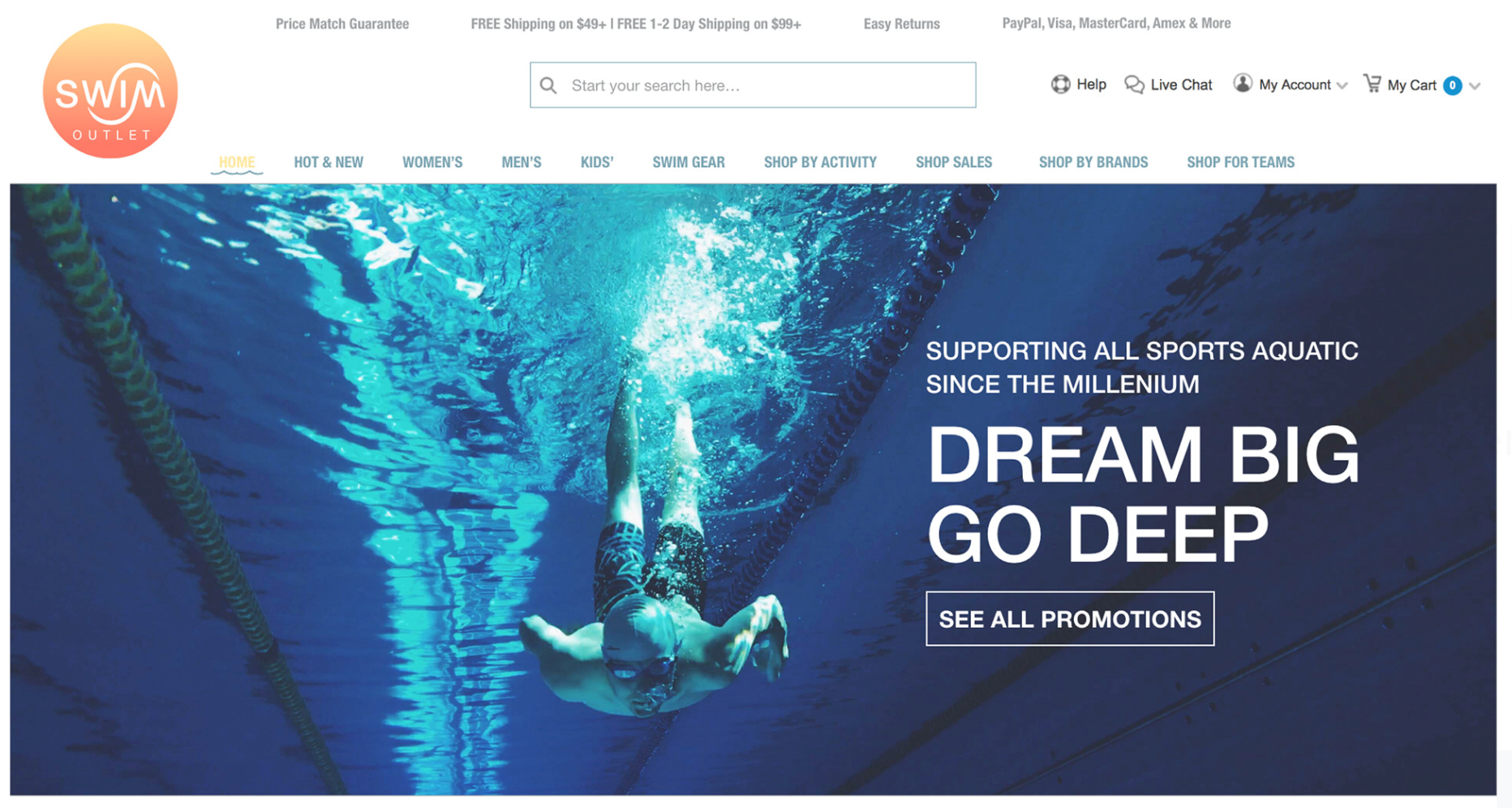View the Easy Returns policy link
The image size is (1512, 808).
point(901,24)
